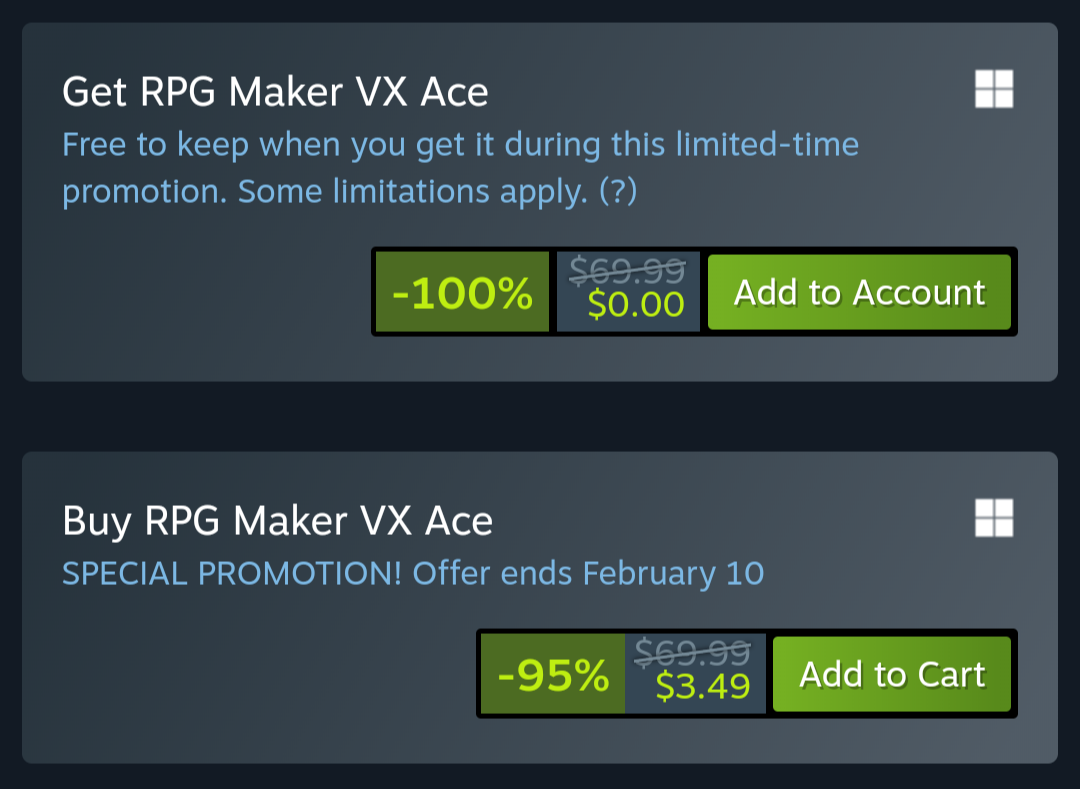Select the -100% discount badge
This screenshot has width=1080, height=789.
tap(462, 292)
